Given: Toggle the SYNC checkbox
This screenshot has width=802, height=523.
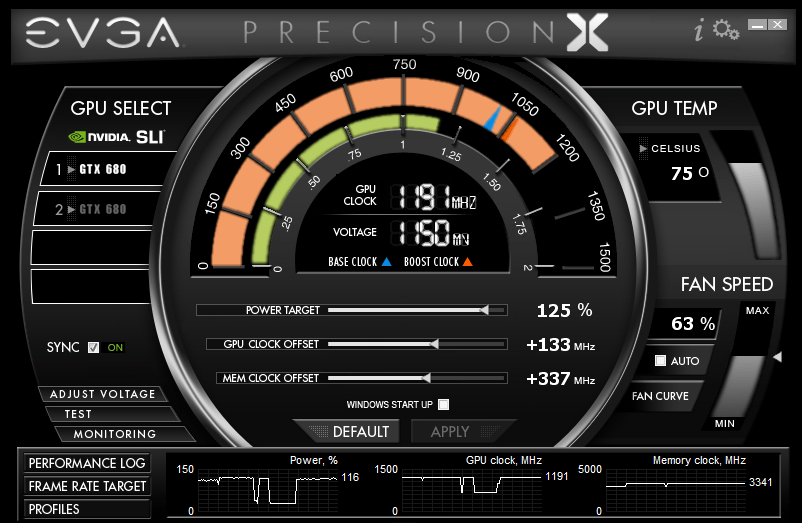Looking at the screenshot, I should (93, 348).
